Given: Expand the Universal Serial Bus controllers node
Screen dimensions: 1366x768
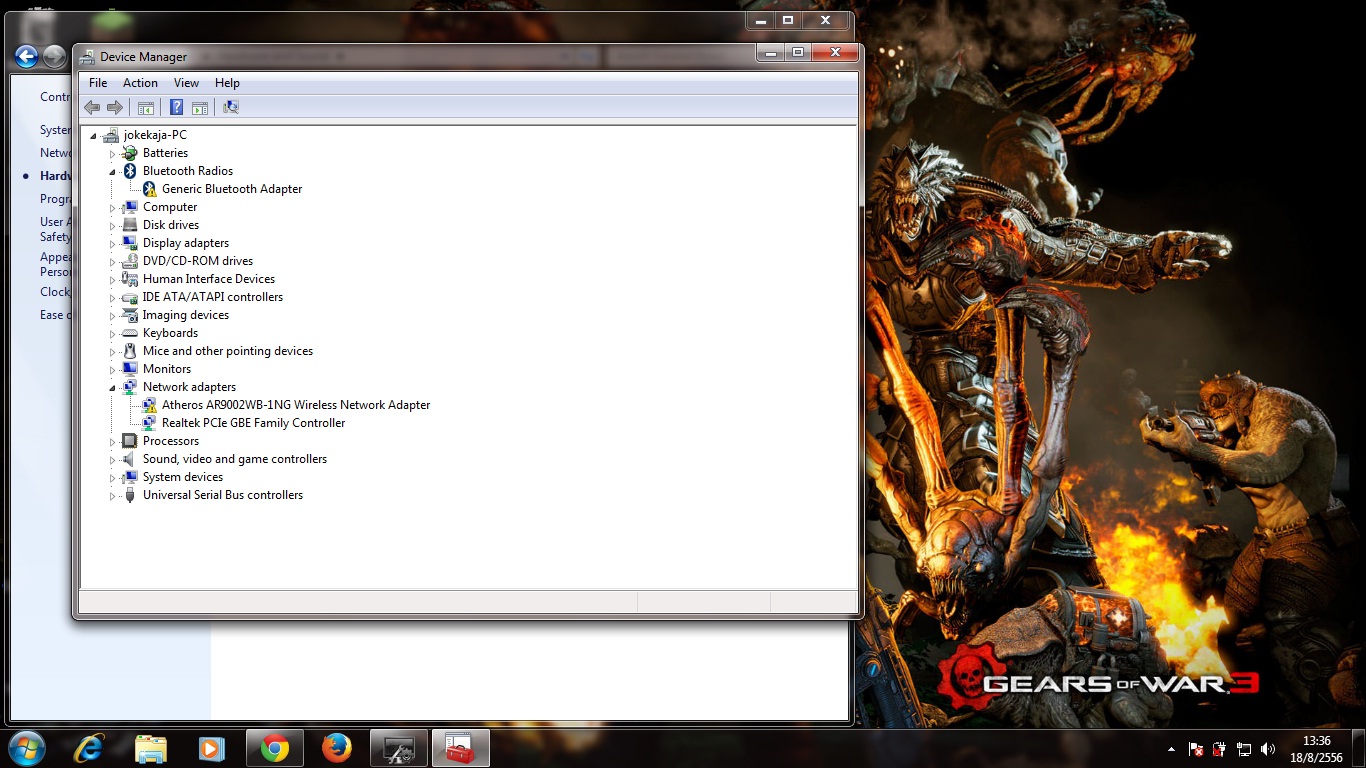Looking at the screenshot, I should [113, 496].
